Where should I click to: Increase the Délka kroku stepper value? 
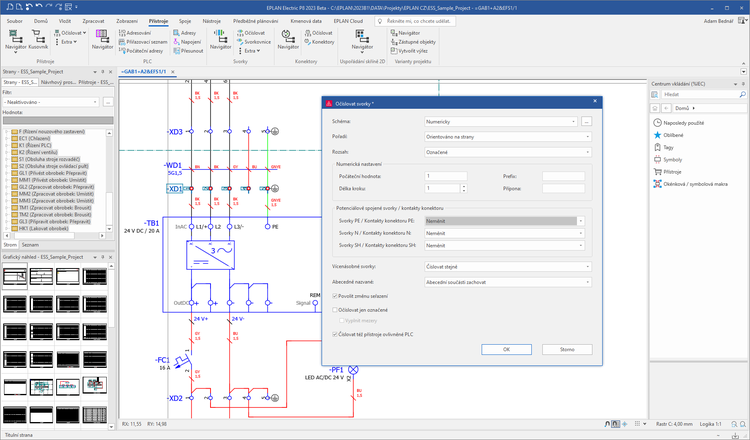[x=463, y=185]
